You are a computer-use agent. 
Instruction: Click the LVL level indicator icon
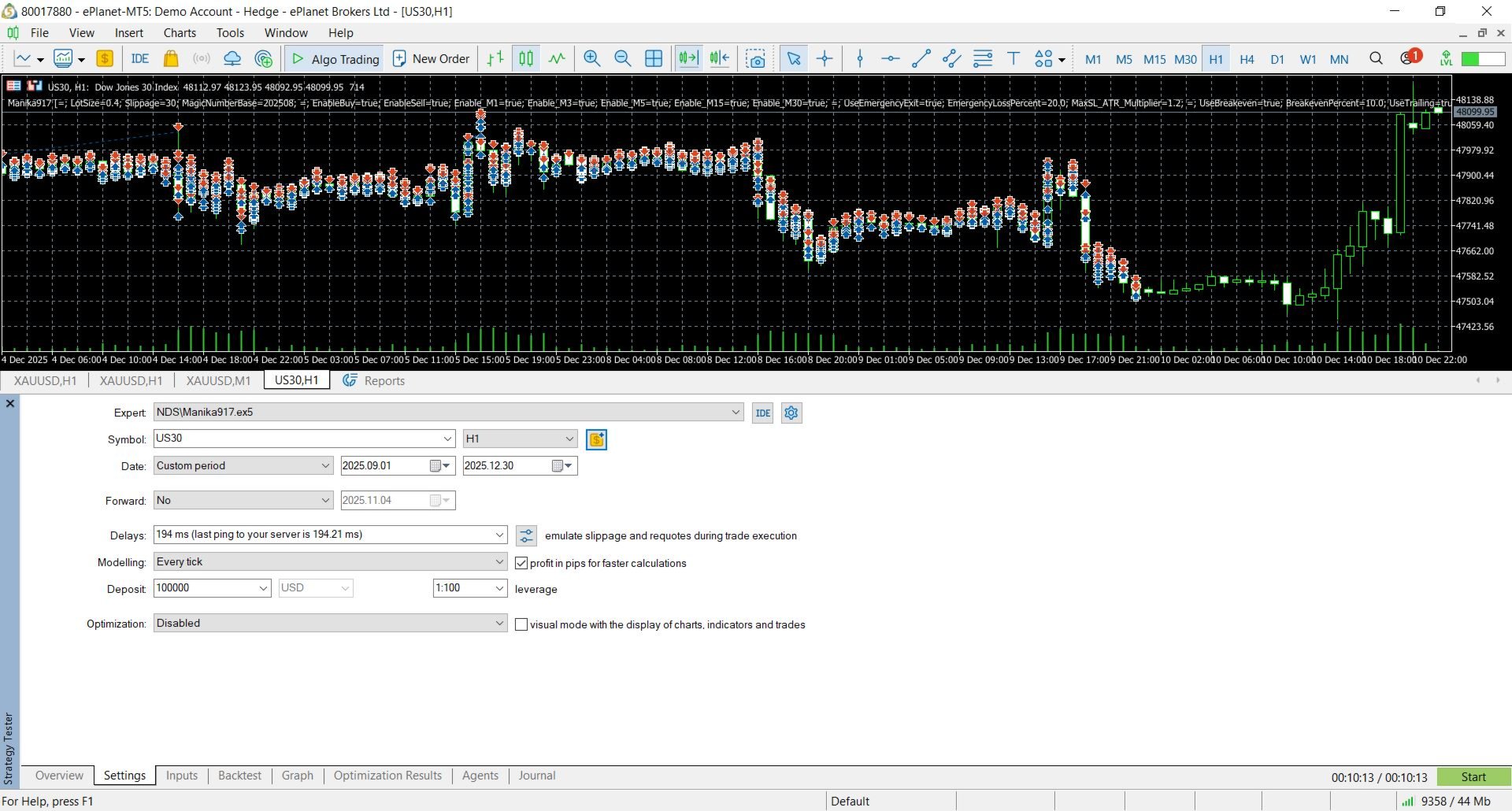tap(1446, 59)
